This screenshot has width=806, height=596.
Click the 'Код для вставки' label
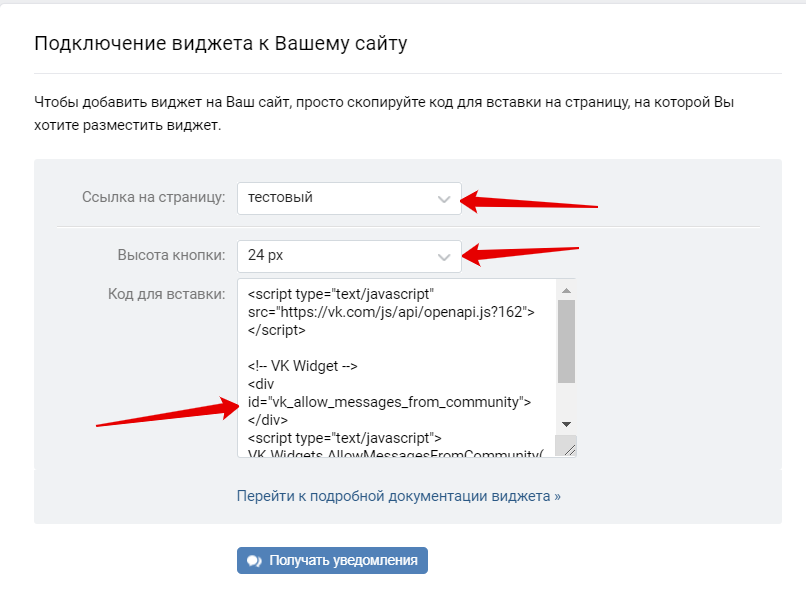167,294
